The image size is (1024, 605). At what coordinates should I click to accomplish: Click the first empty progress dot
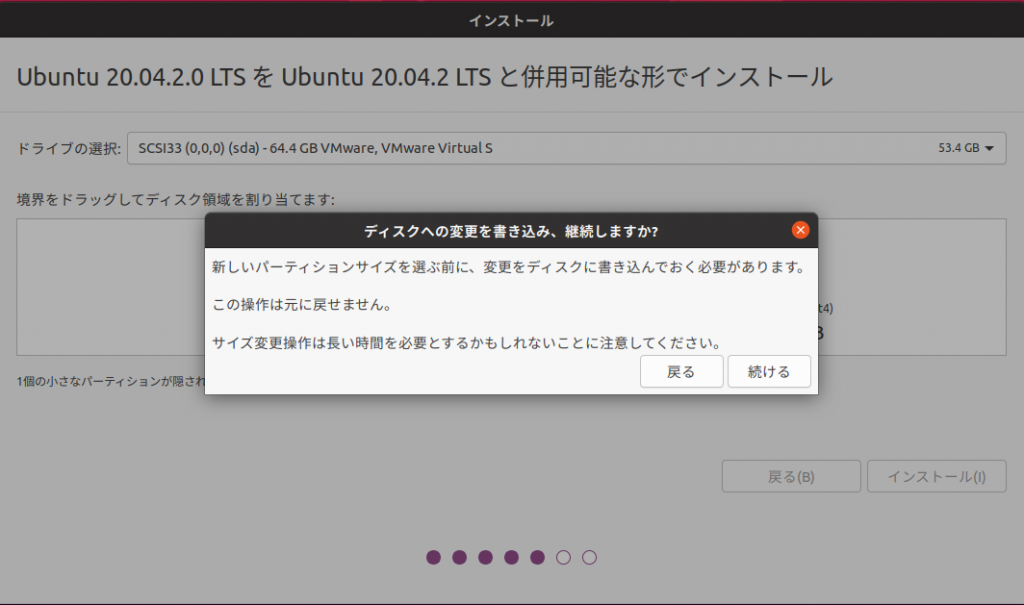coord(564,557)
